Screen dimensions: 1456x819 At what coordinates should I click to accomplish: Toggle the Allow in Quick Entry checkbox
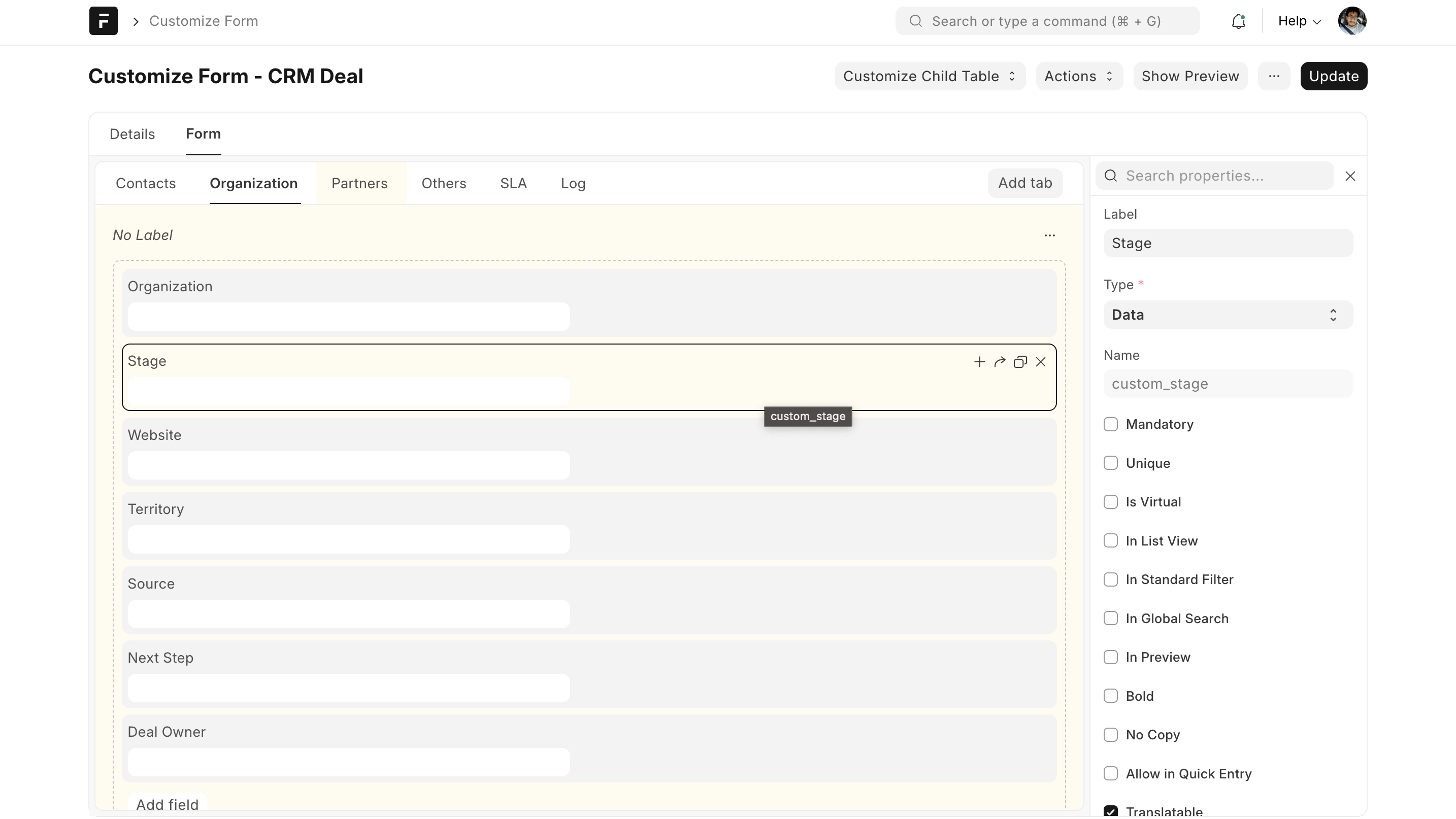1111,773
